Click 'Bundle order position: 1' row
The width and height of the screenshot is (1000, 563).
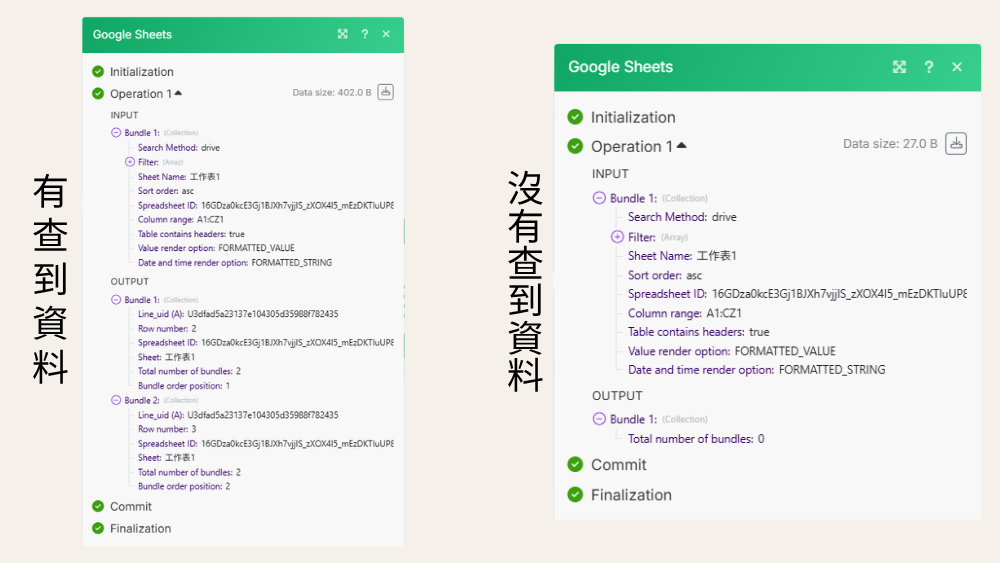184,386
